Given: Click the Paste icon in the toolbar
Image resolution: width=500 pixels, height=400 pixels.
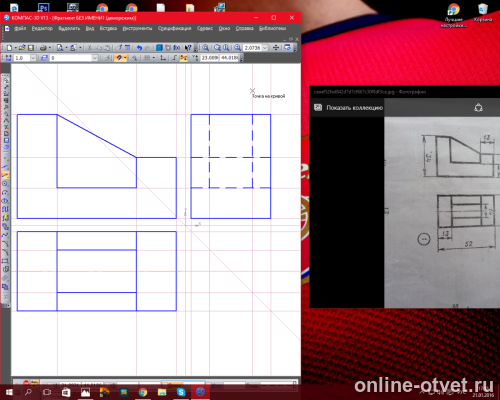Looking at the screenshot, I should [x=108, y=48].
